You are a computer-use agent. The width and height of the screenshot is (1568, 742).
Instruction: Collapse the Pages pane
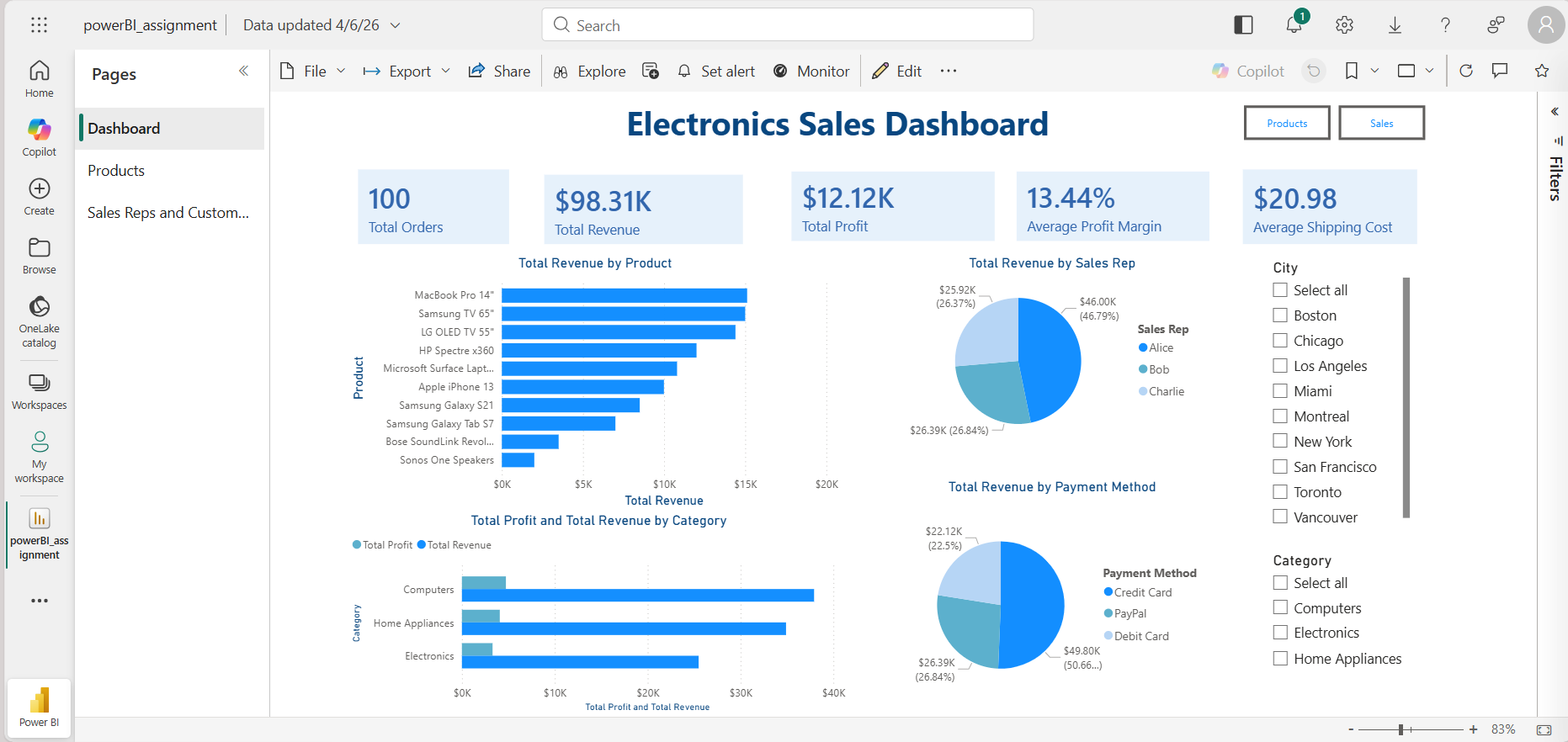[x=244, y=71]
